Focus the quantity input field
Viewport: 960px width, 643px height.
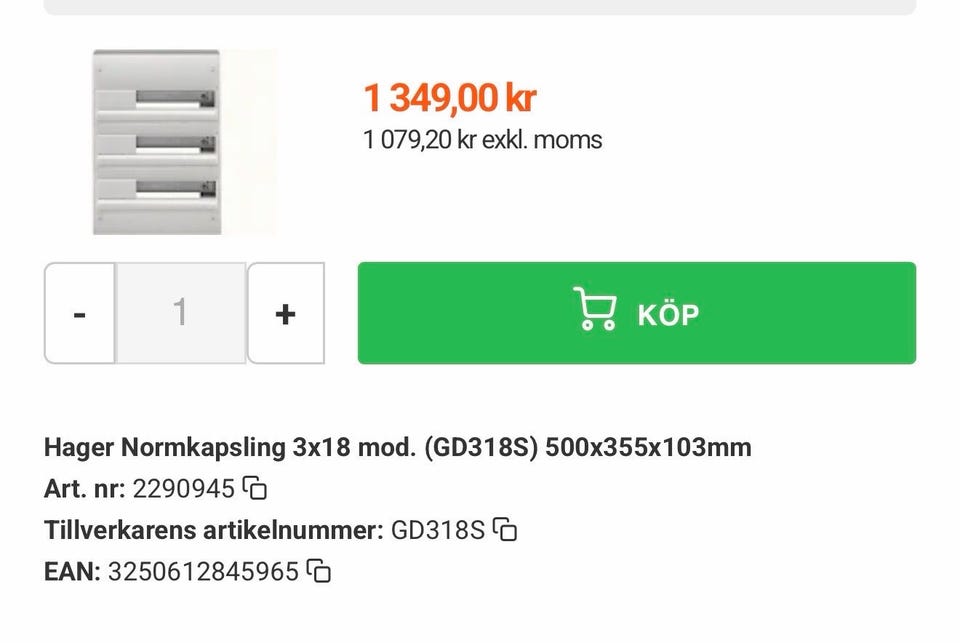180,314
